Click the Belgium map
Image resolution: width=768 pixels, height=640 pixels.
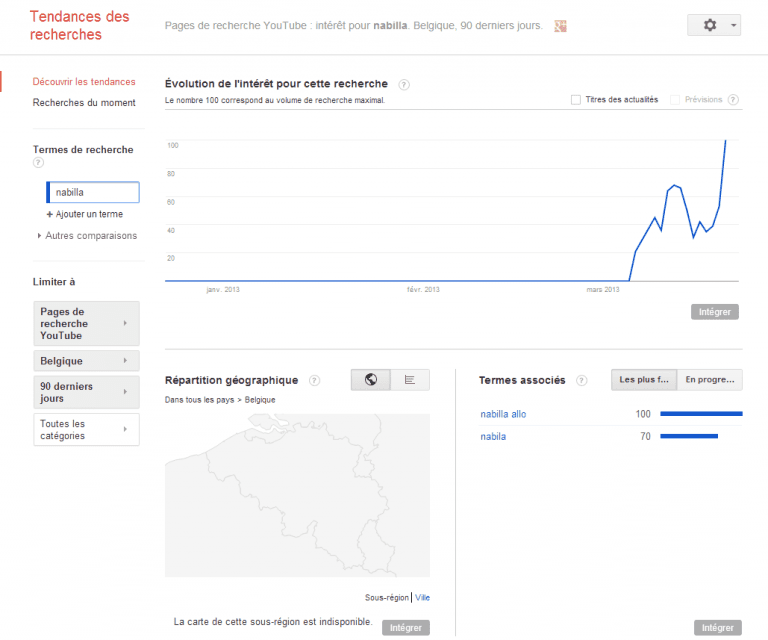point(297,495)
